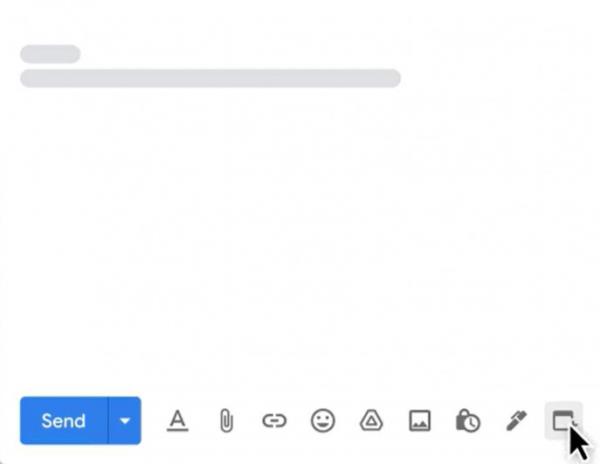Image resolution: width=600 pixels, height=464 pixels.
Task: Expand more send options via the caret
Action: (125, 421)
